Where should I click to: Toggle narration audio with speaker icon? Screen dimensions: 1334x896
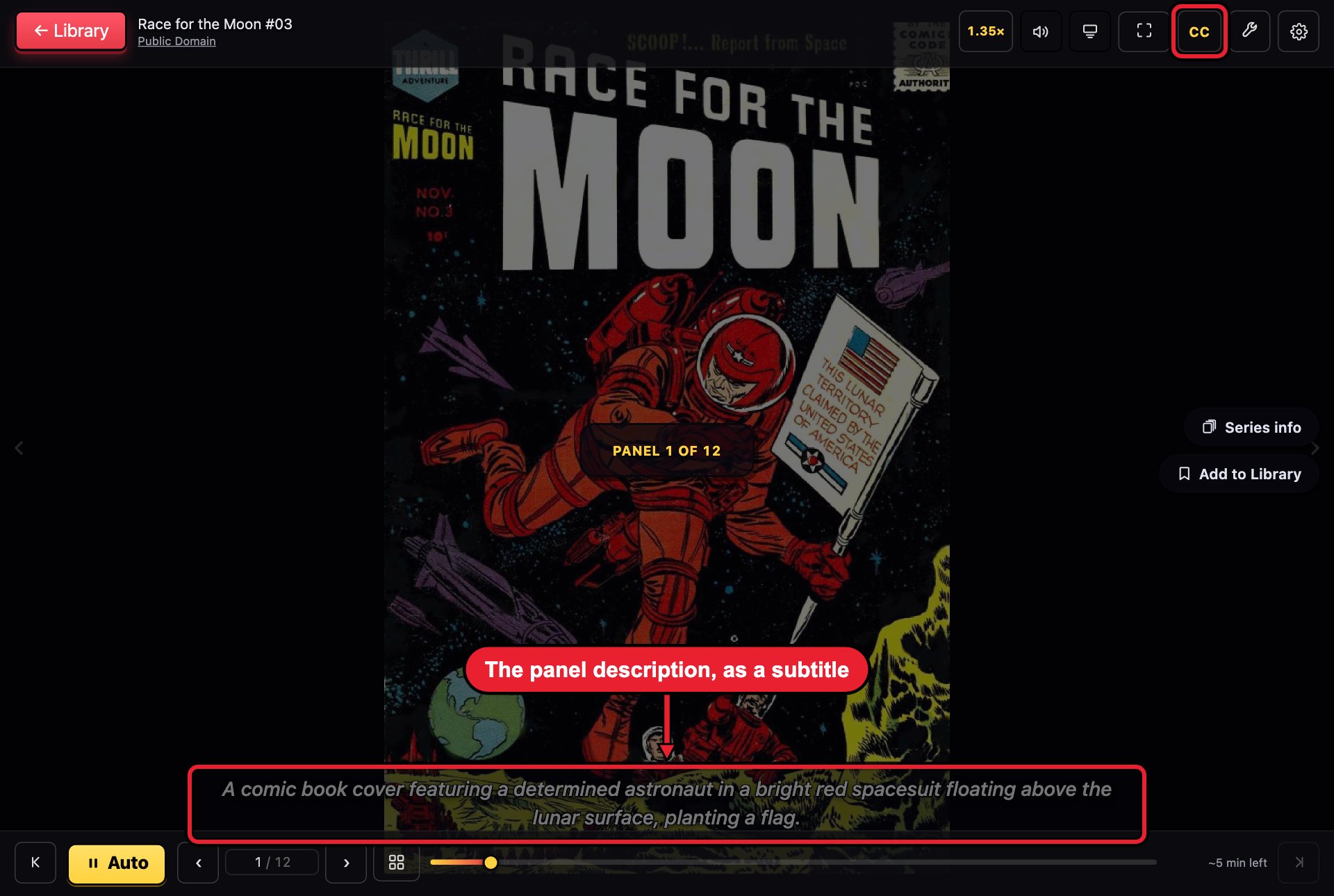(x=1040, y=31)
